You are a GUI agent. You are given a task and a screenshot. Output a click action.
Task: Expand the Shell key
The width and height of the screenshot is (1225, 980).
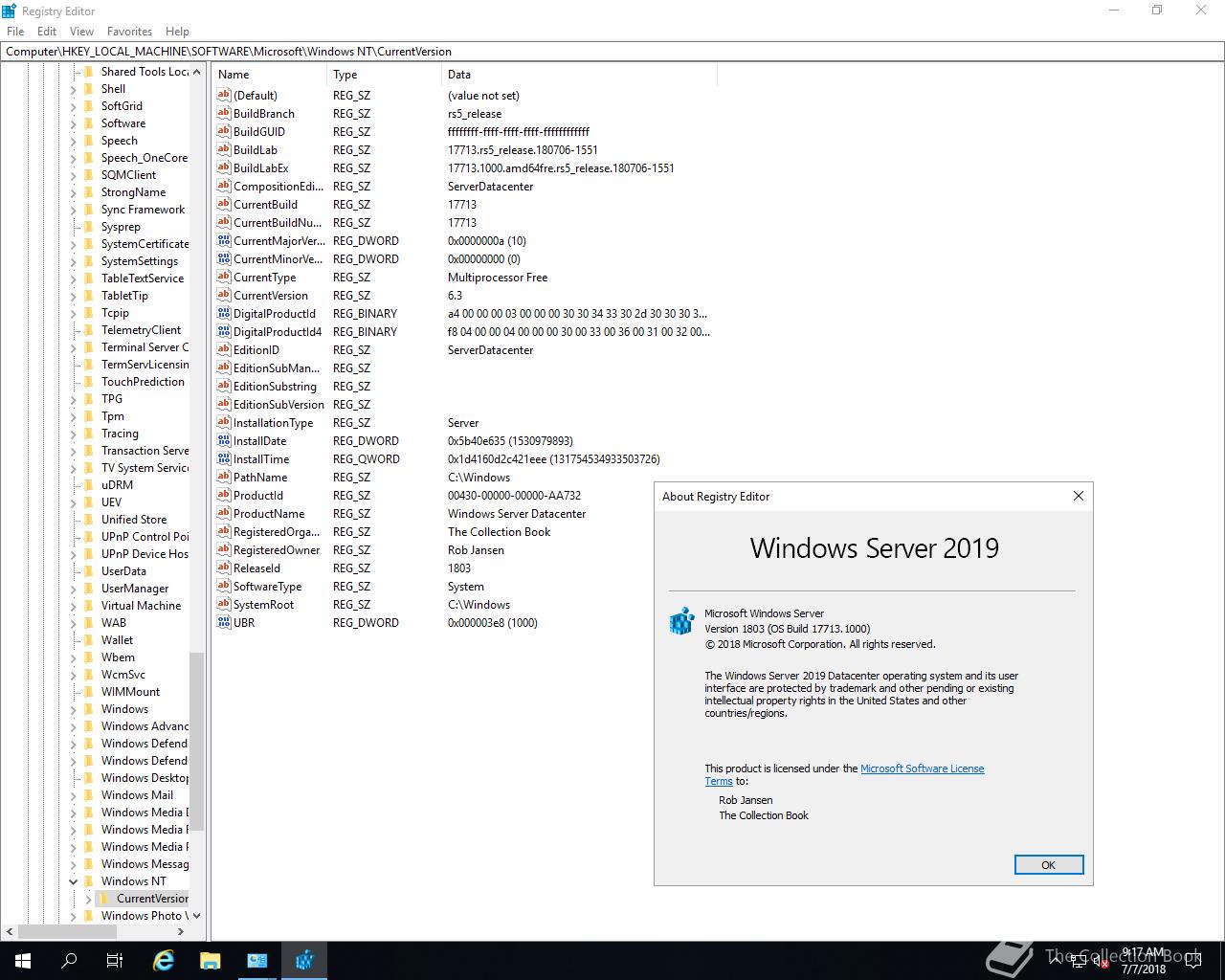point(74,89)
